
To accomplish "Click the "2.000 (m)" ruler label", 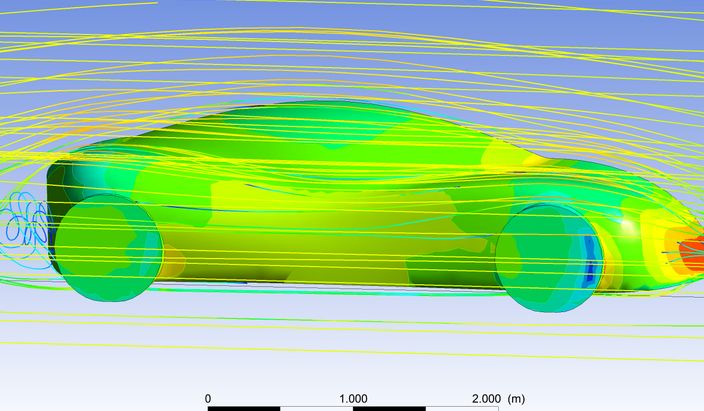I will [x=498, y=399].
